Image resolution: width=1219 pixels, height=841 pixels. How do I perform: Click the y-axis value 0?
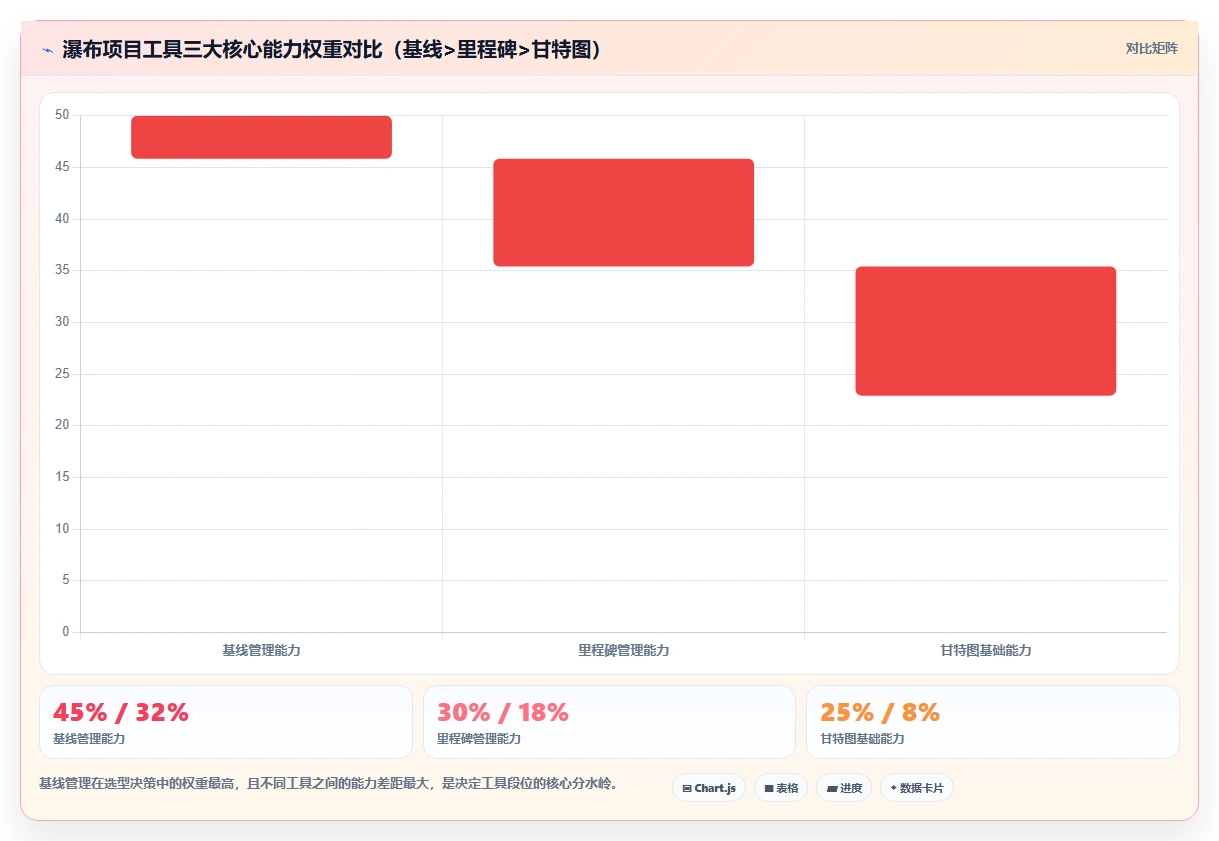[x=66, y=632]
